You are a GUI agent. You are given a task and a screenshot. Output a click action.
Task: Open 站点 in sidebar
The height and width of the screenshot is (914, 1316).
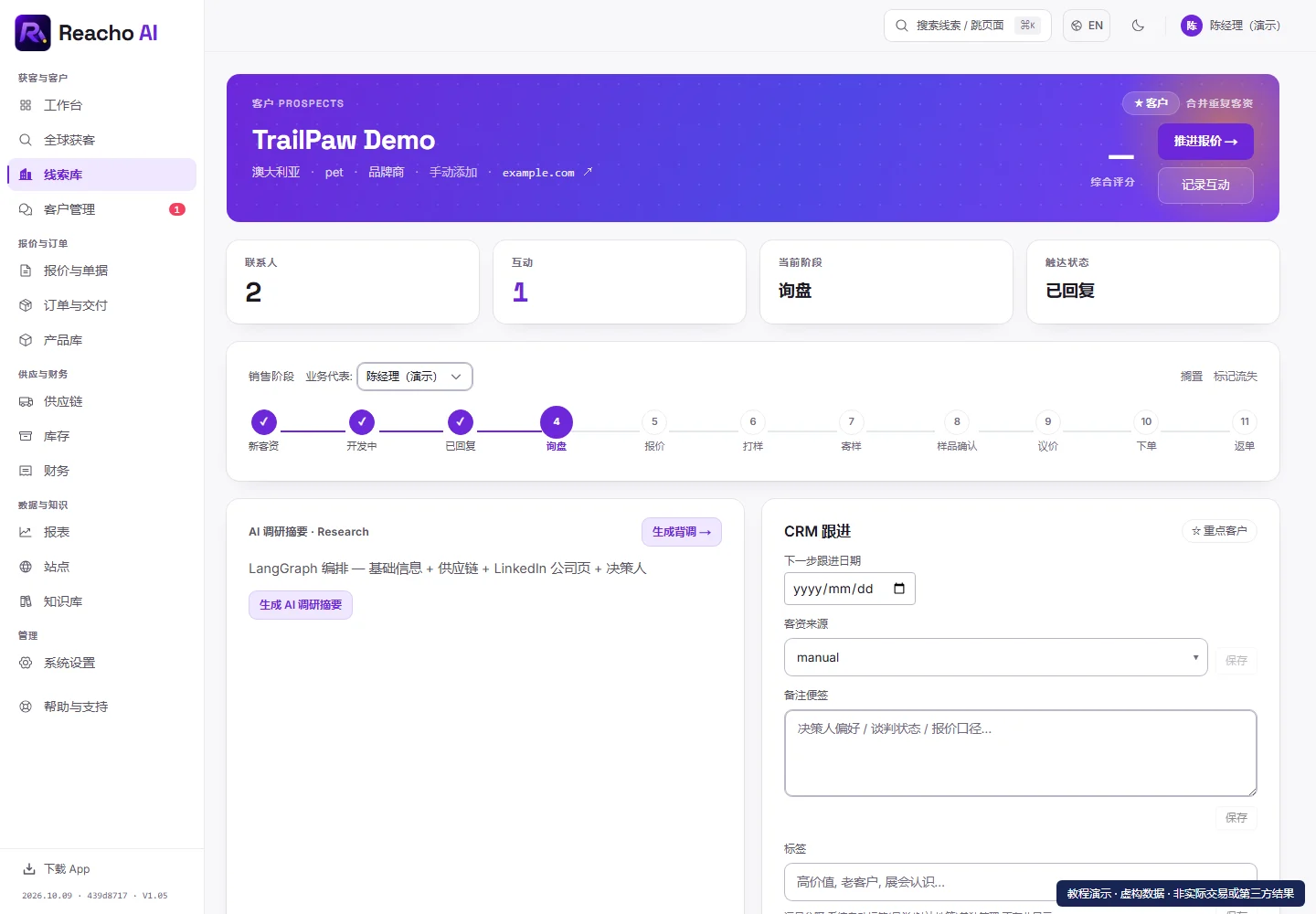(101, 567)
